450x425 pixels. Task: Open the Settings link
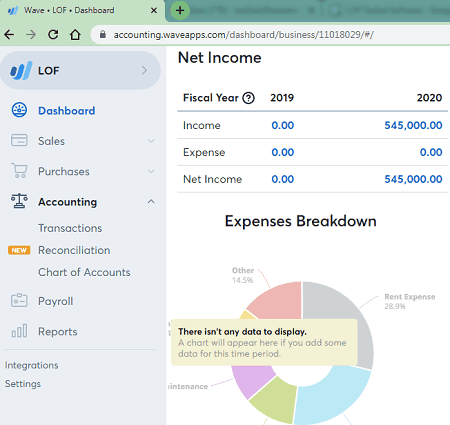point(23,384)
